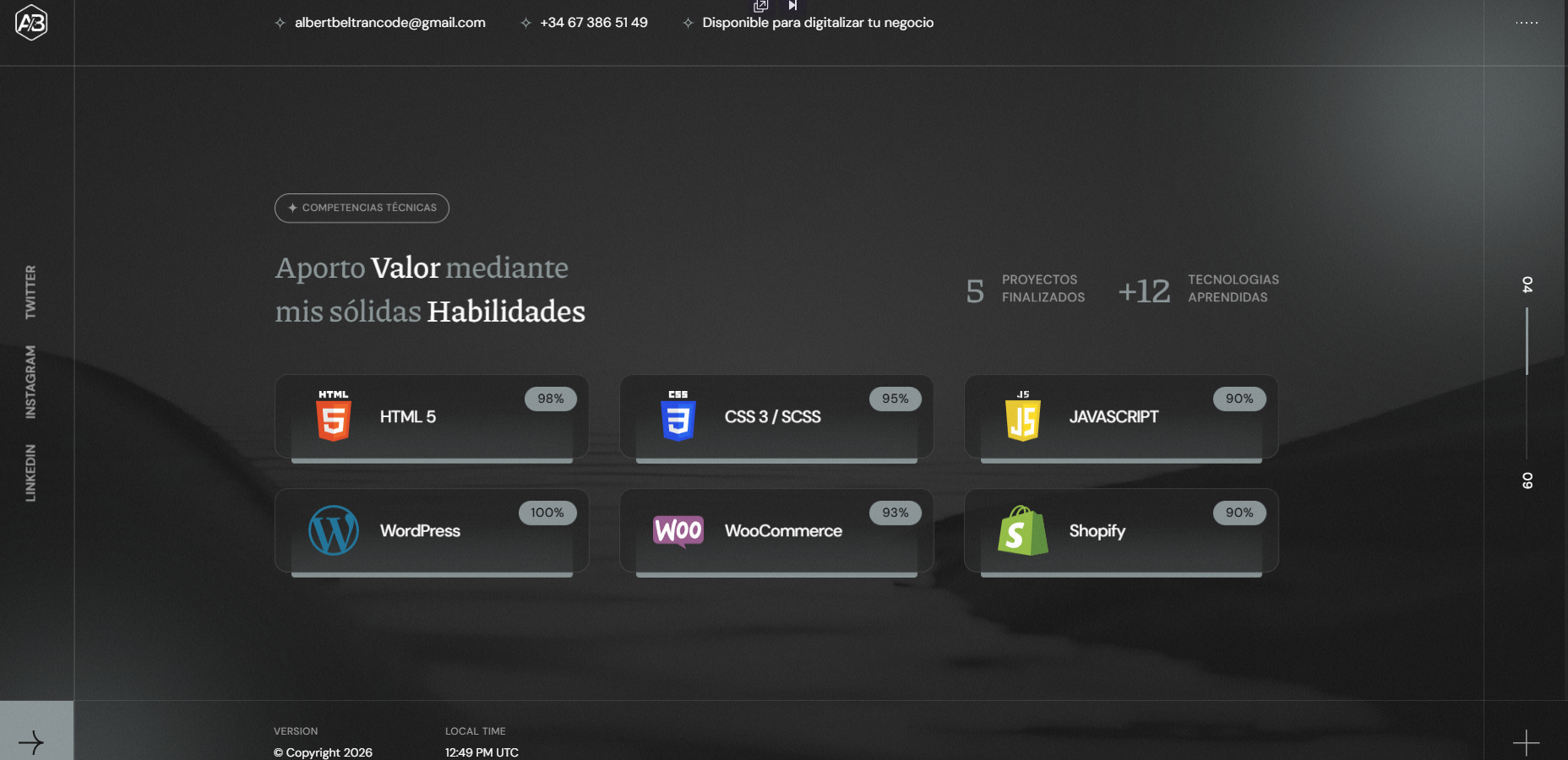Image resolution: width=1568 pixels, height=760 pixels.
Task: Click the 'Tecnologias Aprendidas' stat label
Action: coord(1233,289)
